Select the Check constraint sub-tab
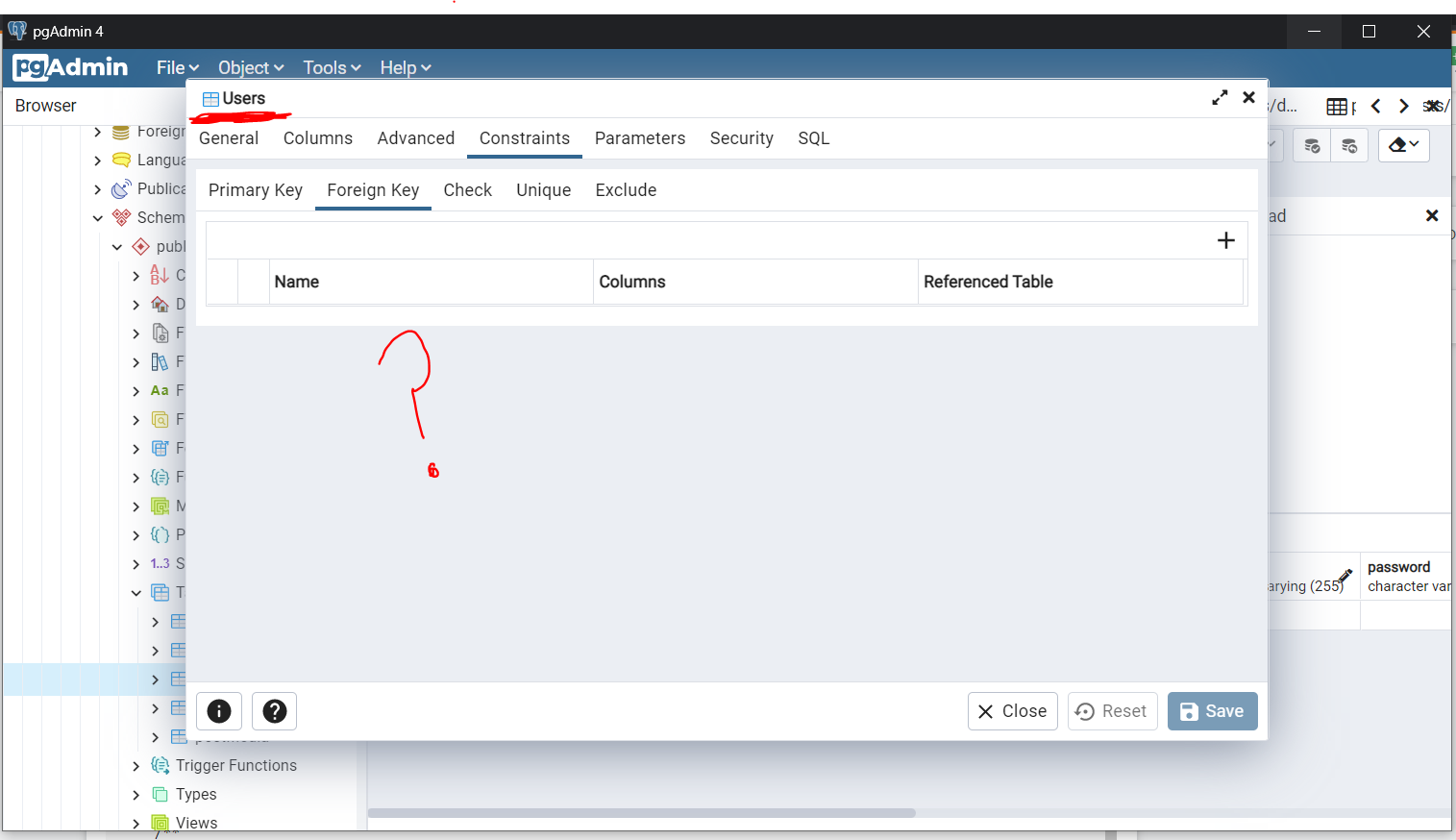Screen dimensions: 1456x840 click(468, 190)
